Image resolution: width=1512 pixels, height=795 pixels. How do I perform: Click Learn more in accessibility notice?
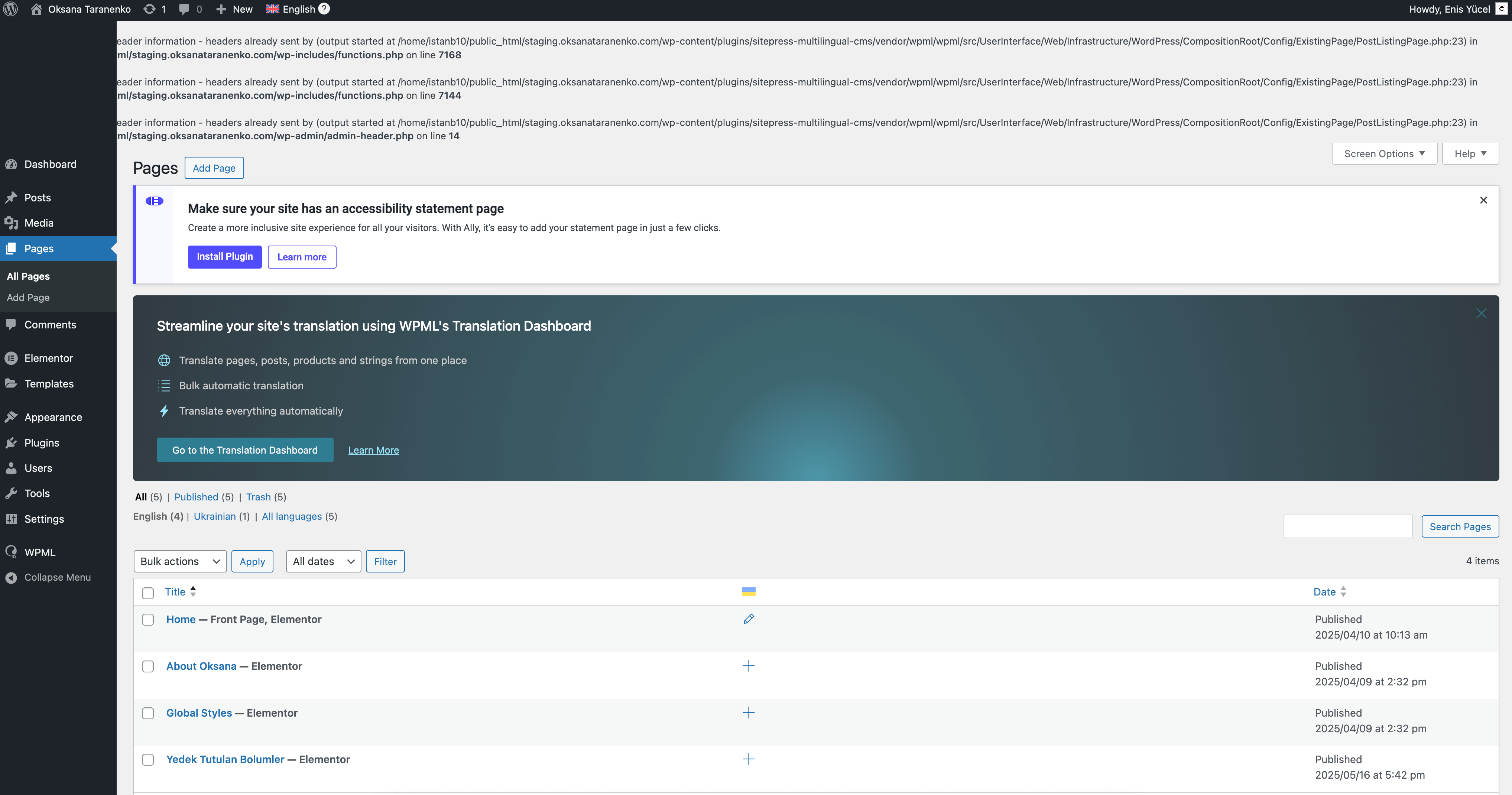click(302, 257)
